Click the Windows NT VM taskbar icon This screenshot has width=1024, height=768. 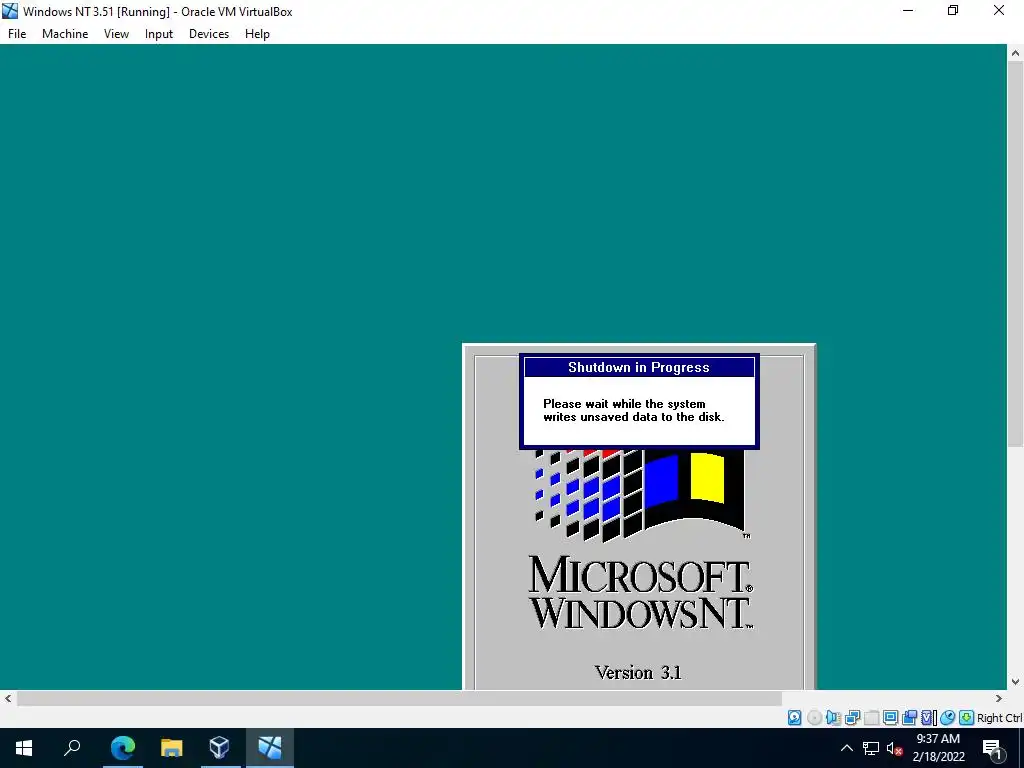pyautogui.click(x=270, y=748)
